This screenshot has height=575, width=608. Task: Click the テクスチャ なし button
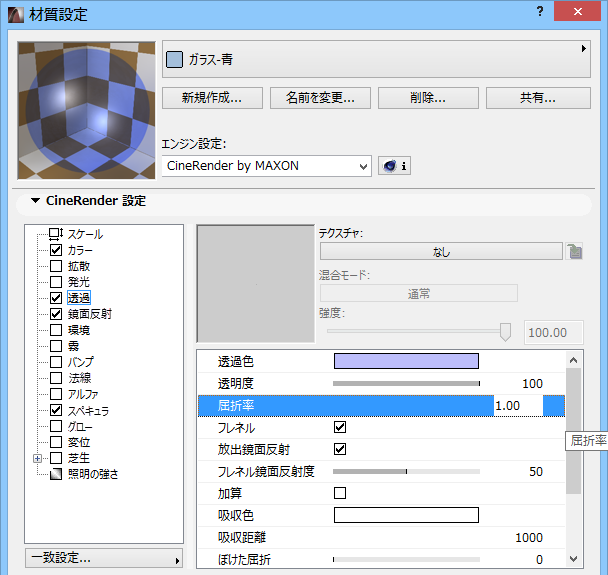pos(441,252)
